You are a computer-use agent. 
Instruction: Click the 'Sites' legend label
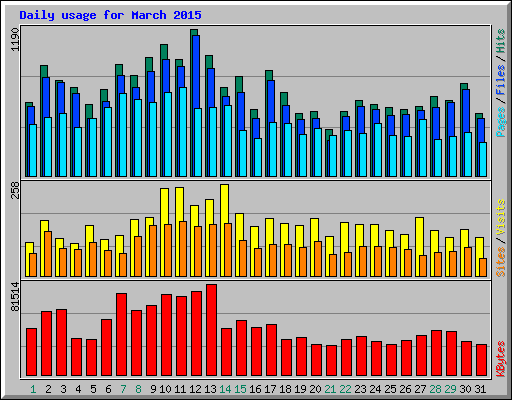pos(500,262)
